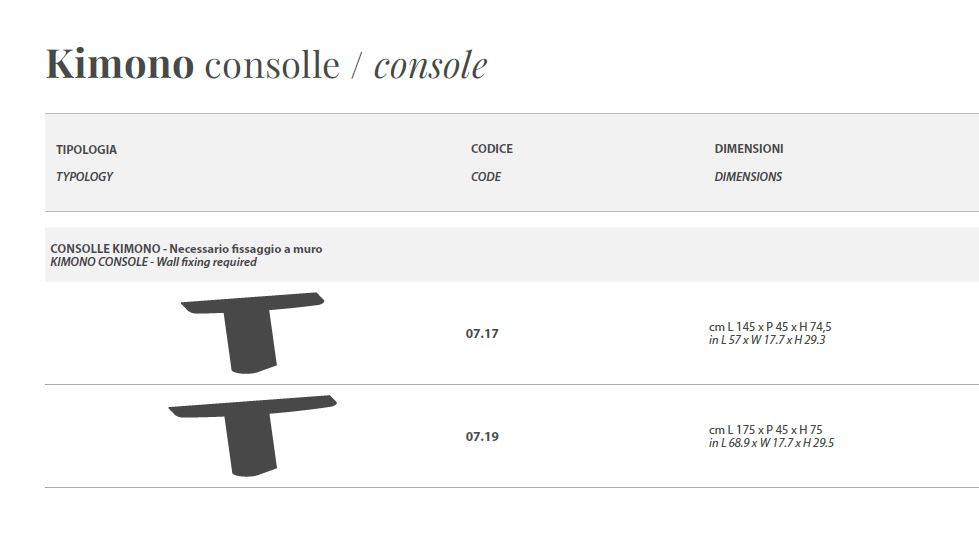Click the cm L 145 x P 45 dimensions
979x540 pixels.
click(770, 326)
